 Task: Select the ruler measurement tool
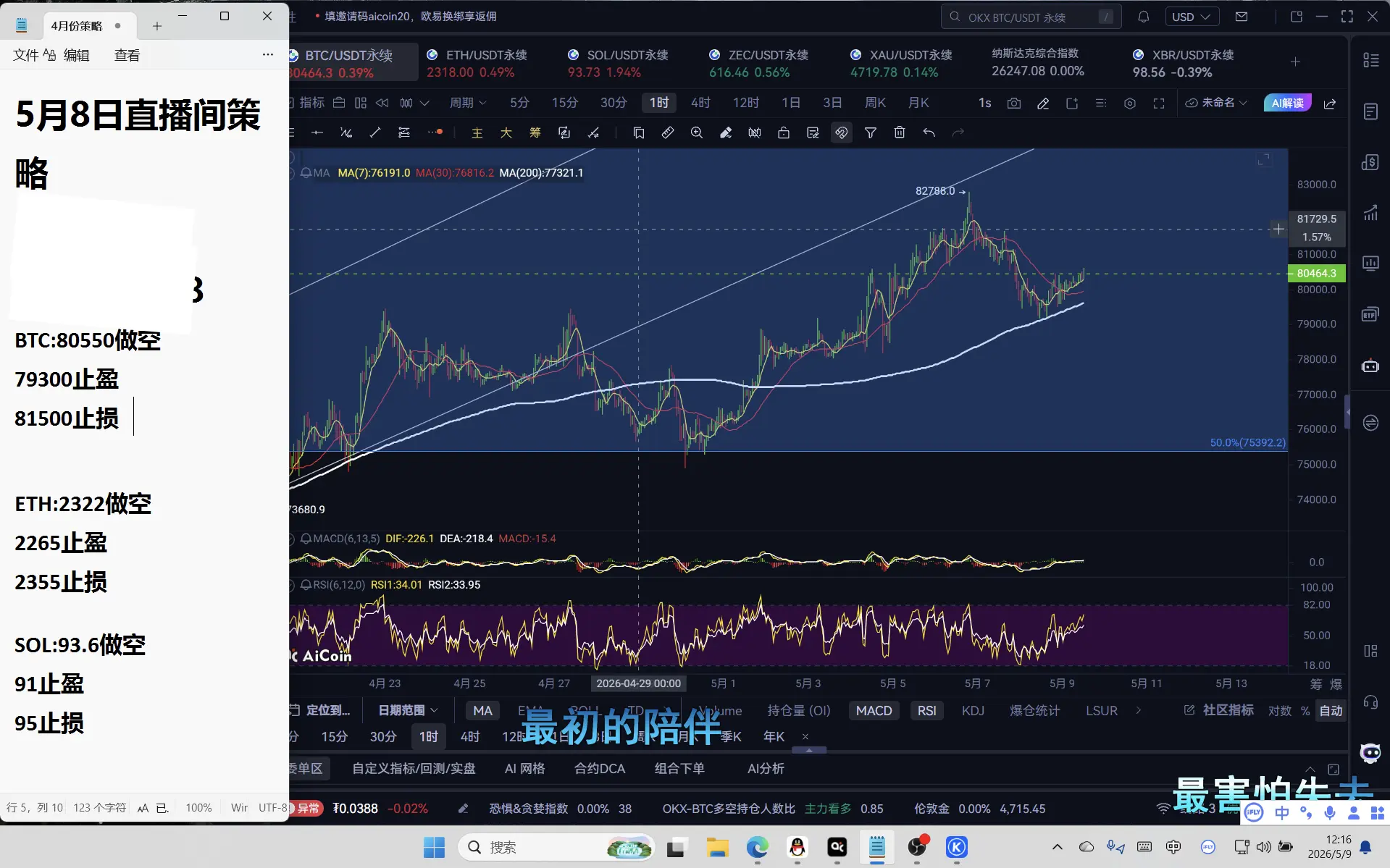(668, 132)
